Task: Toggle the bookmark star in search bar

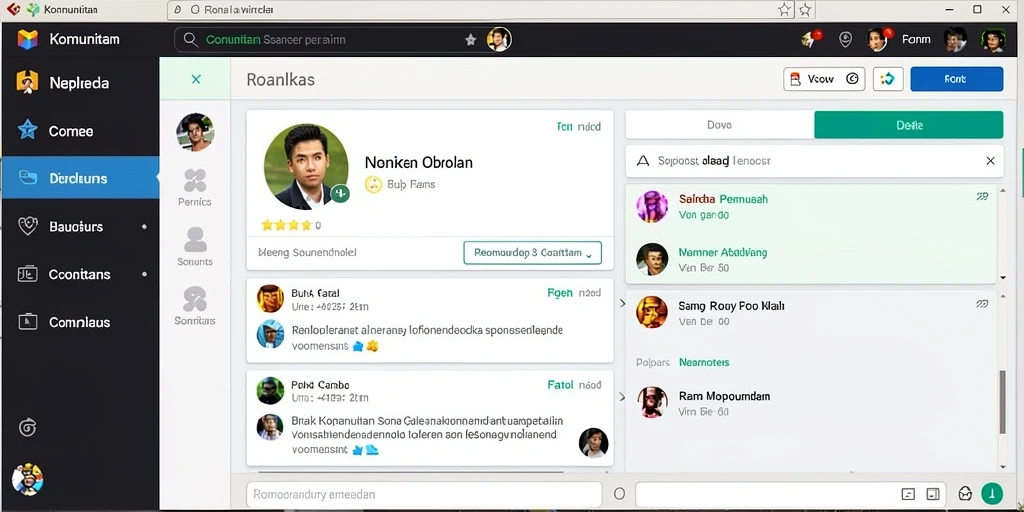Action: click(470, 40)
